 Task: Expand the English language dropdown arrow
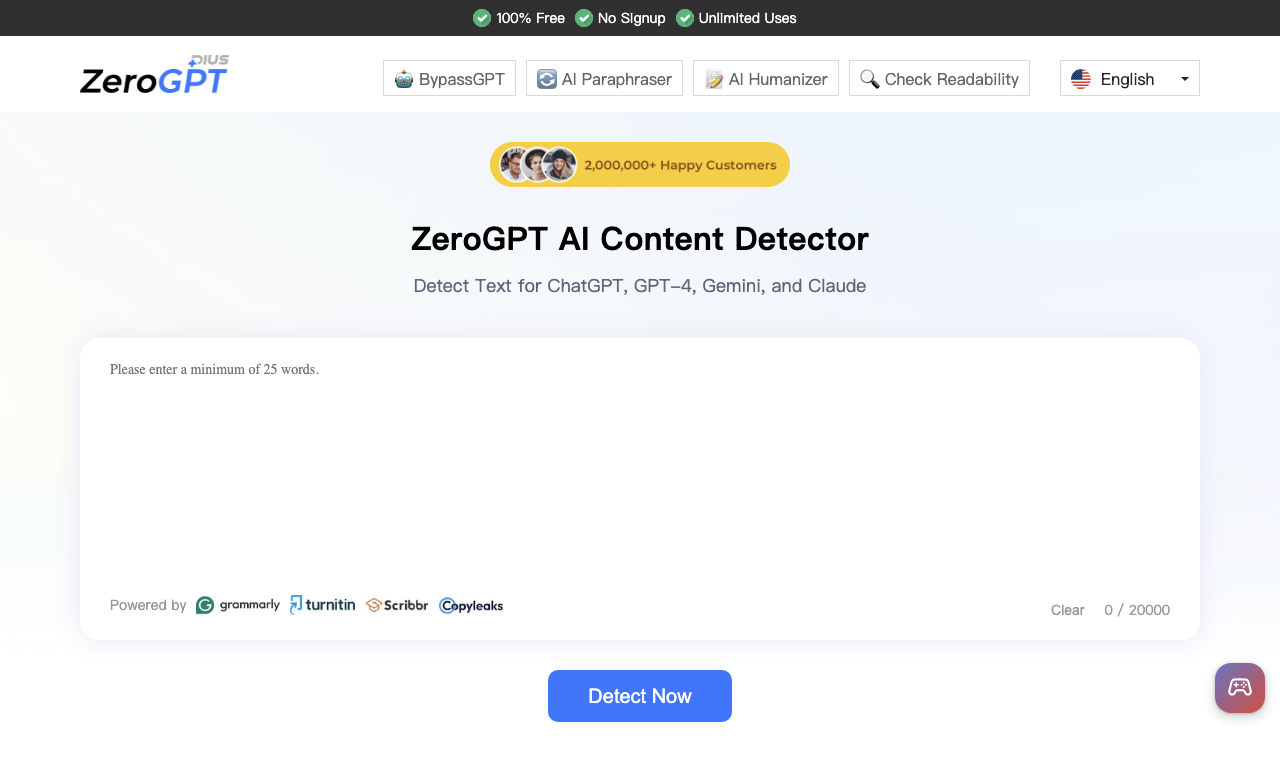pos(1185,79)
